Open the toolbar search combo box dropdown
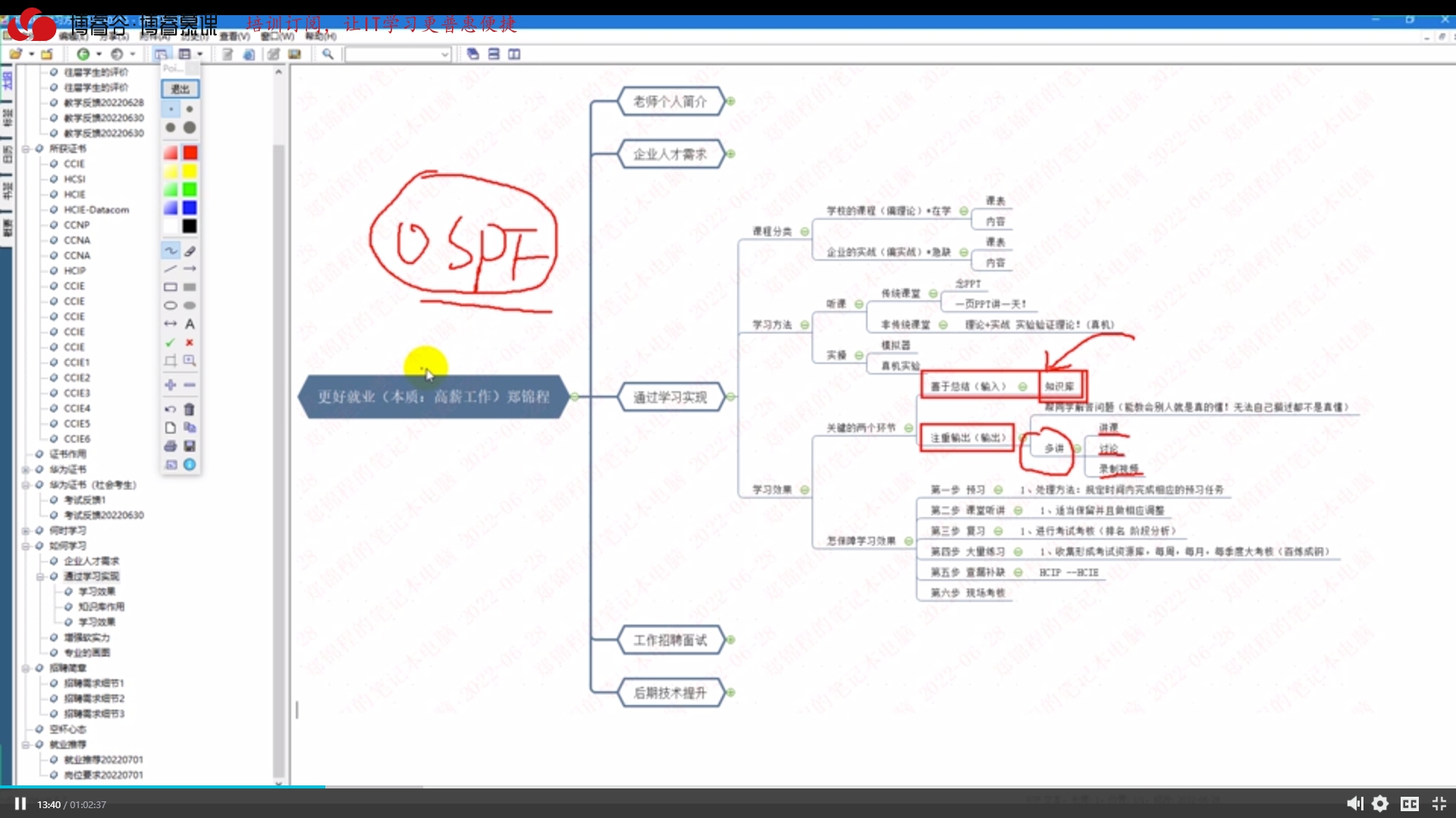This screenshot has height=818, width=1456. pos(444,55)
